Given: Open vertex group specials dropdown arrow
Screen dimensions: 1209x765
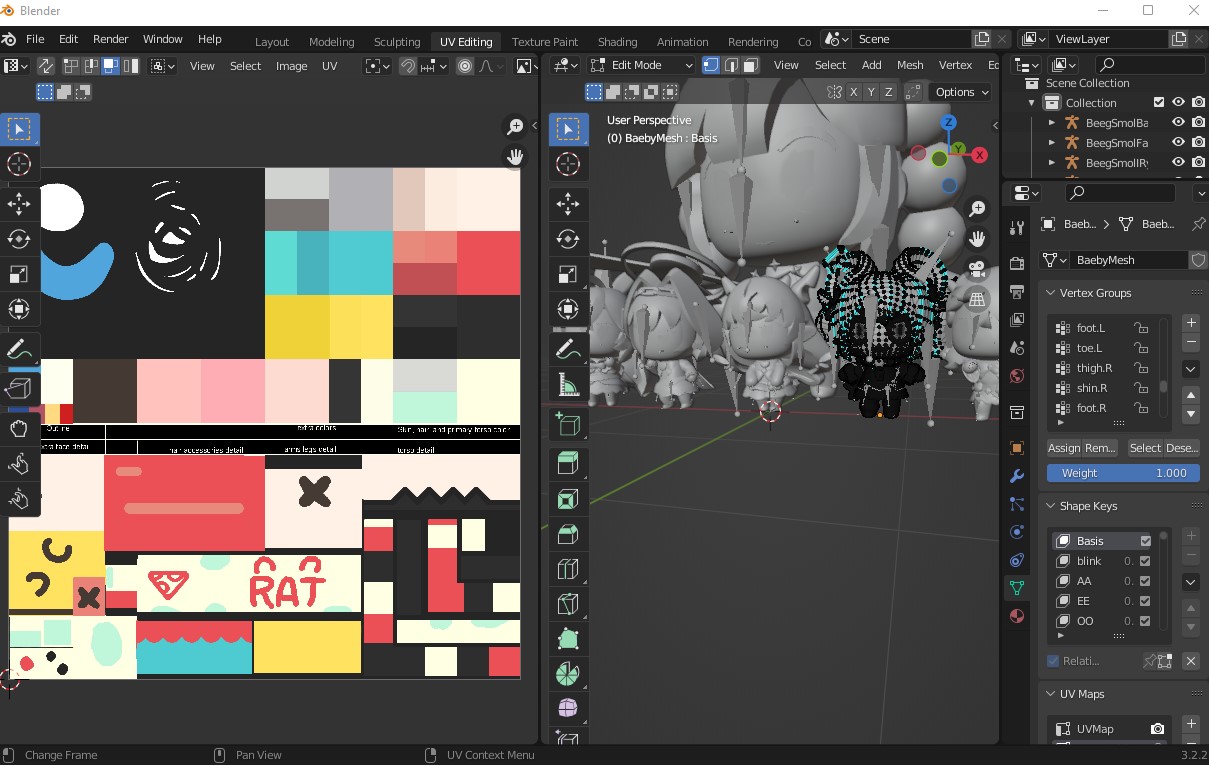Looking at the screenshot, I should pos(1191,369).
